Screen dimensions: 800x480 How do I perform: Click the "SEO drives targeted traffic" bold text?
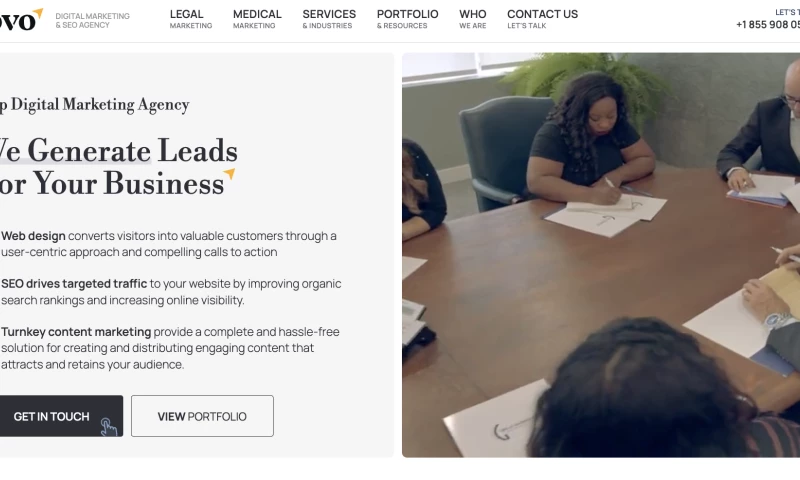tap(74, 284)
